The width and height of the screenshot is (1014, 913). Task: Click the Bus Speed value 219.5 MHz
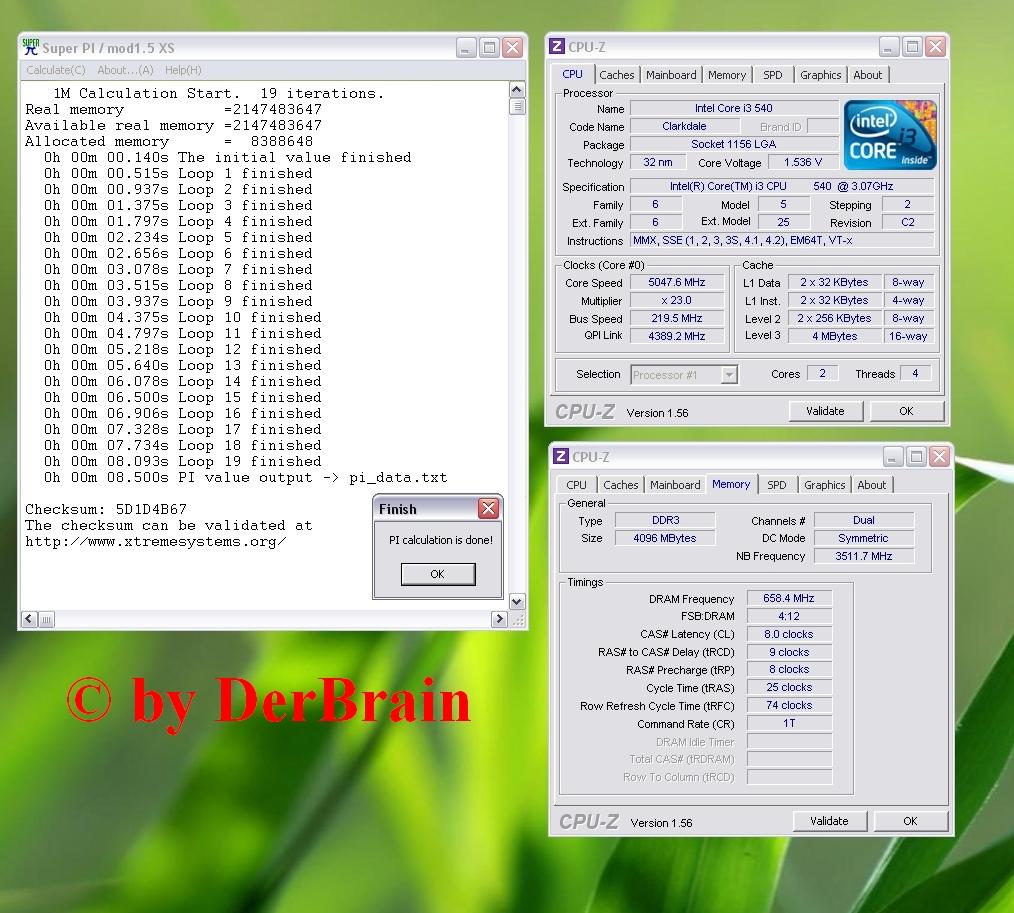coord(676,318)
